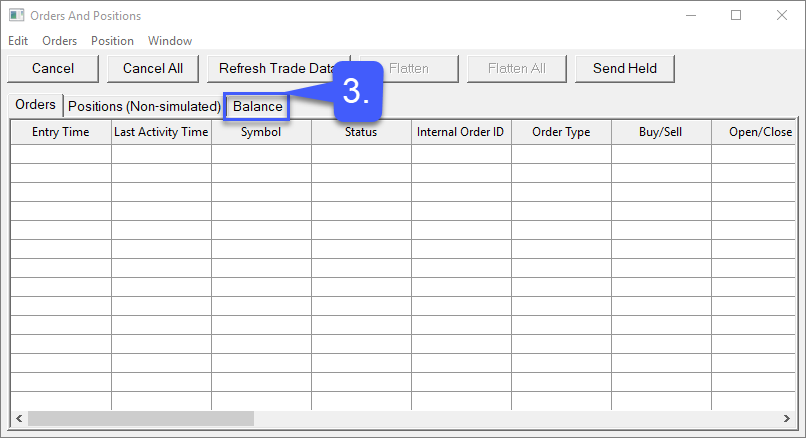Switch to the Balance tab

coord(258,106)
